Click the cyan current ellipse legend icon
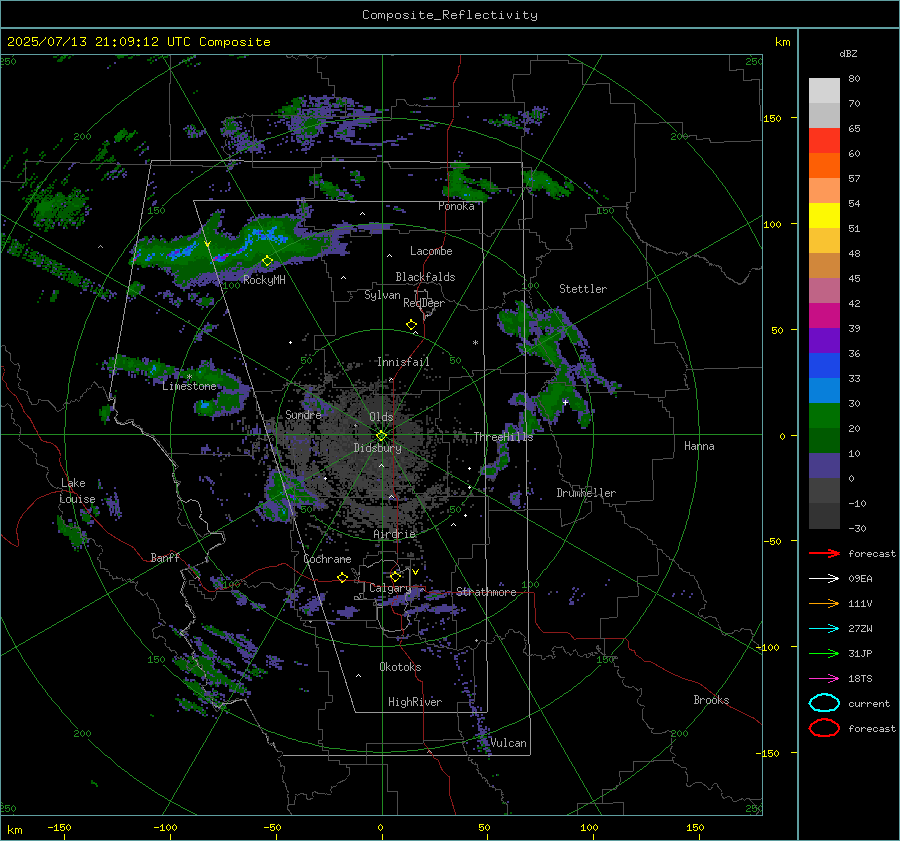 pos(824,703)
